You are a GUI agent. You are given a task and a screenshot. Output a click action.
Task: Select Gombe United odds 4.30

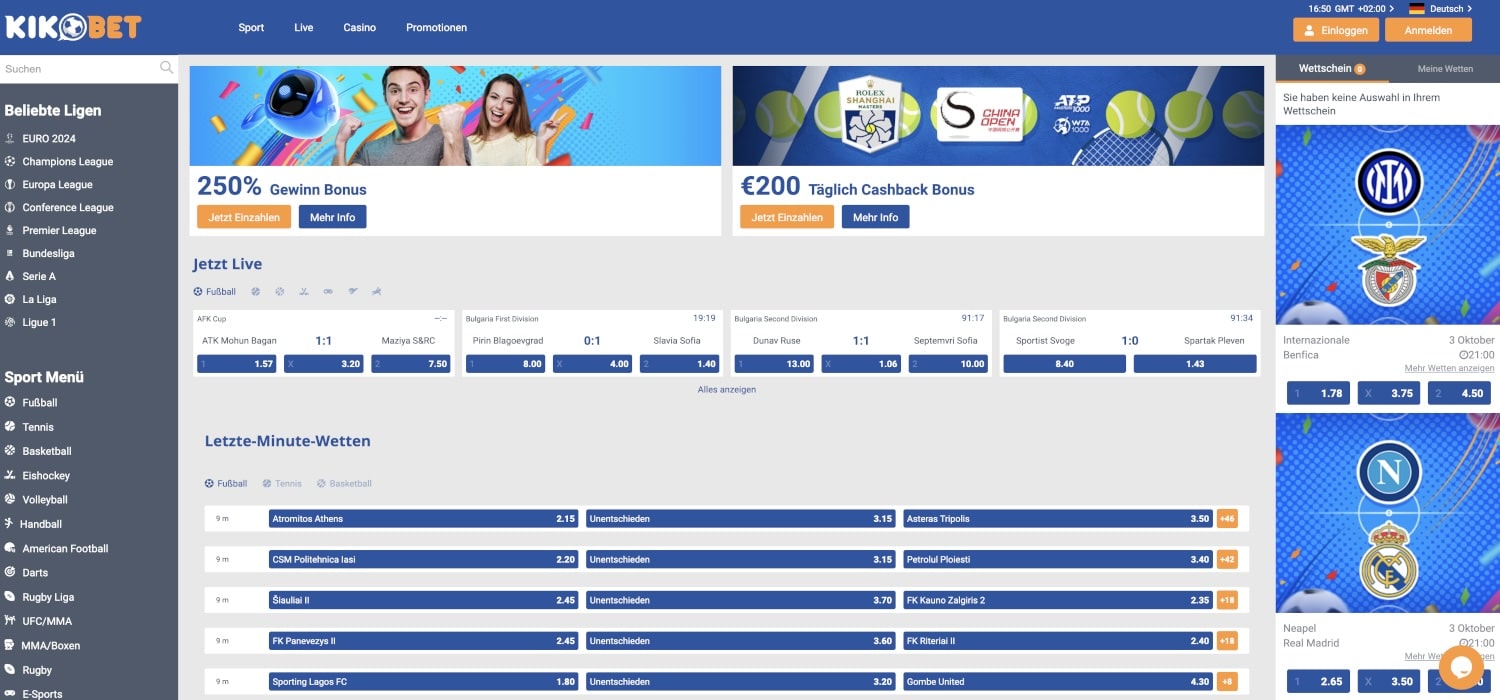[1058, 682]
